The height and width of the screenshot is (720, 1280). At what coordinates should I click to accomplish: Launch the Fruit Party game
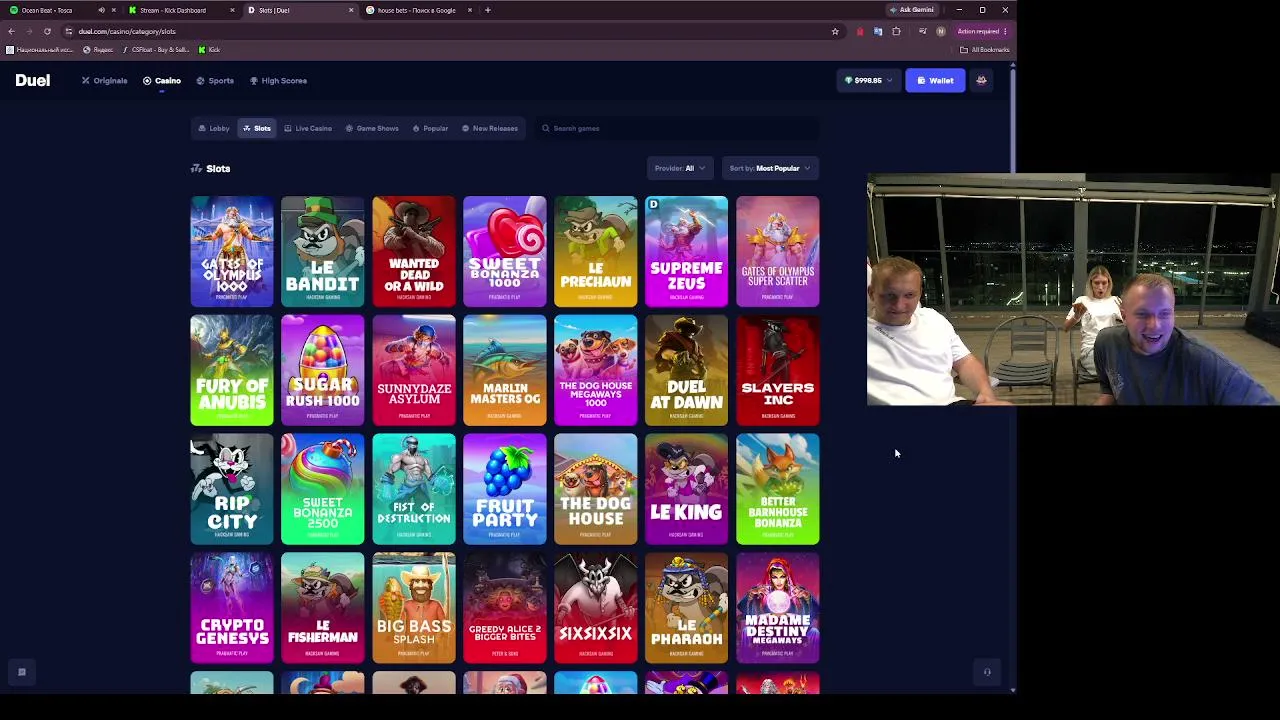click(x=505, y=489)
